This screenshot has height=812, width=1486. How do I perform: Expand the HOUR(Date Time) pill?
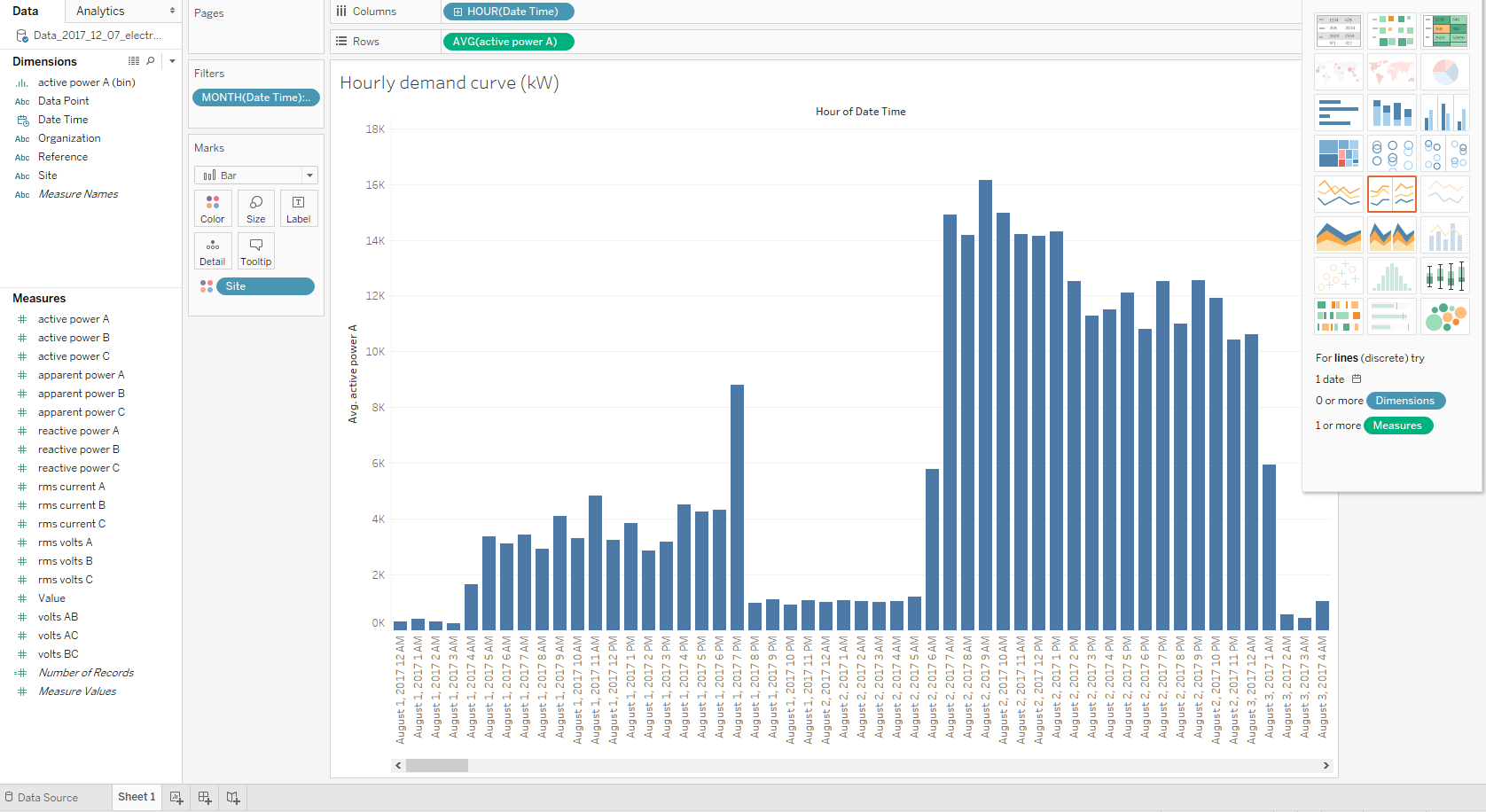(458, 12)
